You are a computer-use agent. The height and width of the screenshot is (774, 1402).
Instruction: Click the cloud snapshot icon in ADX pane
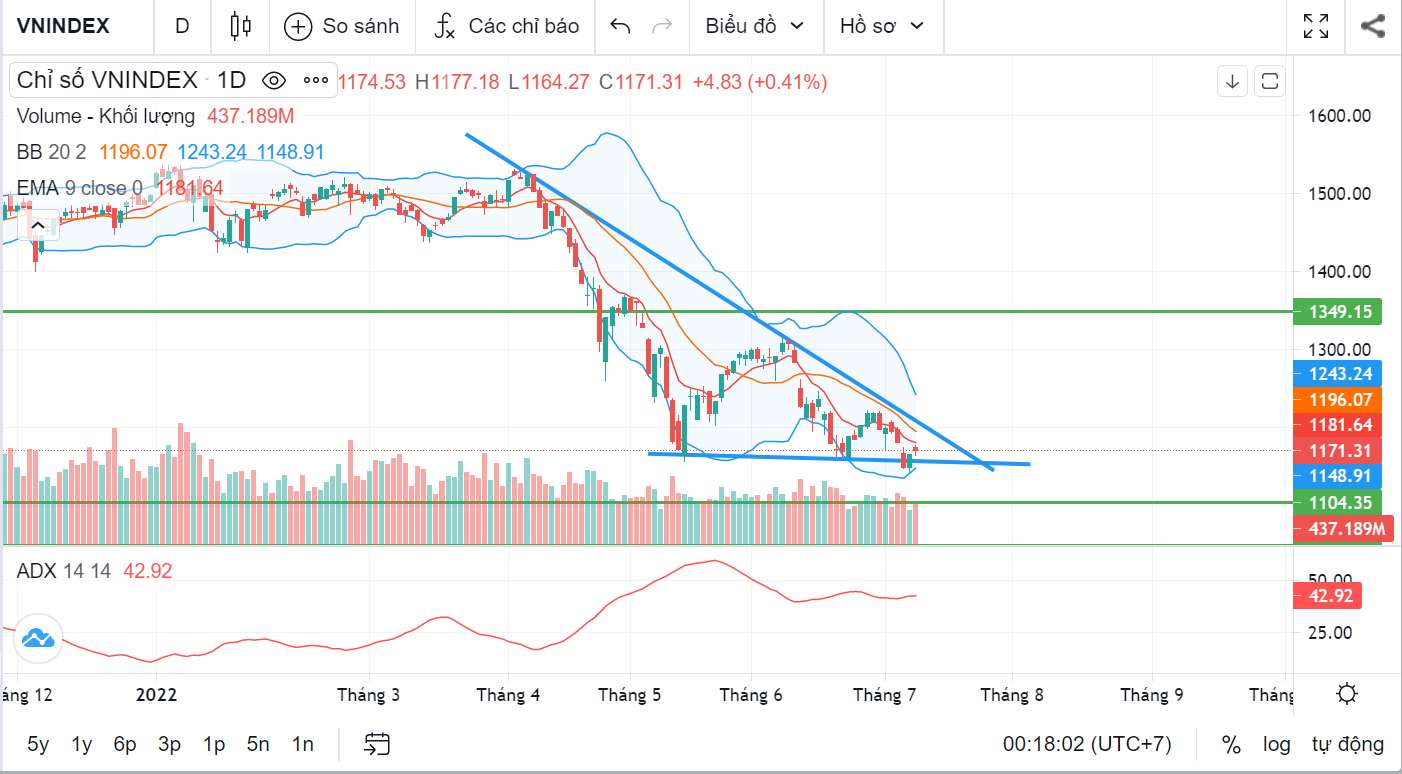click(x=37, y=638)
